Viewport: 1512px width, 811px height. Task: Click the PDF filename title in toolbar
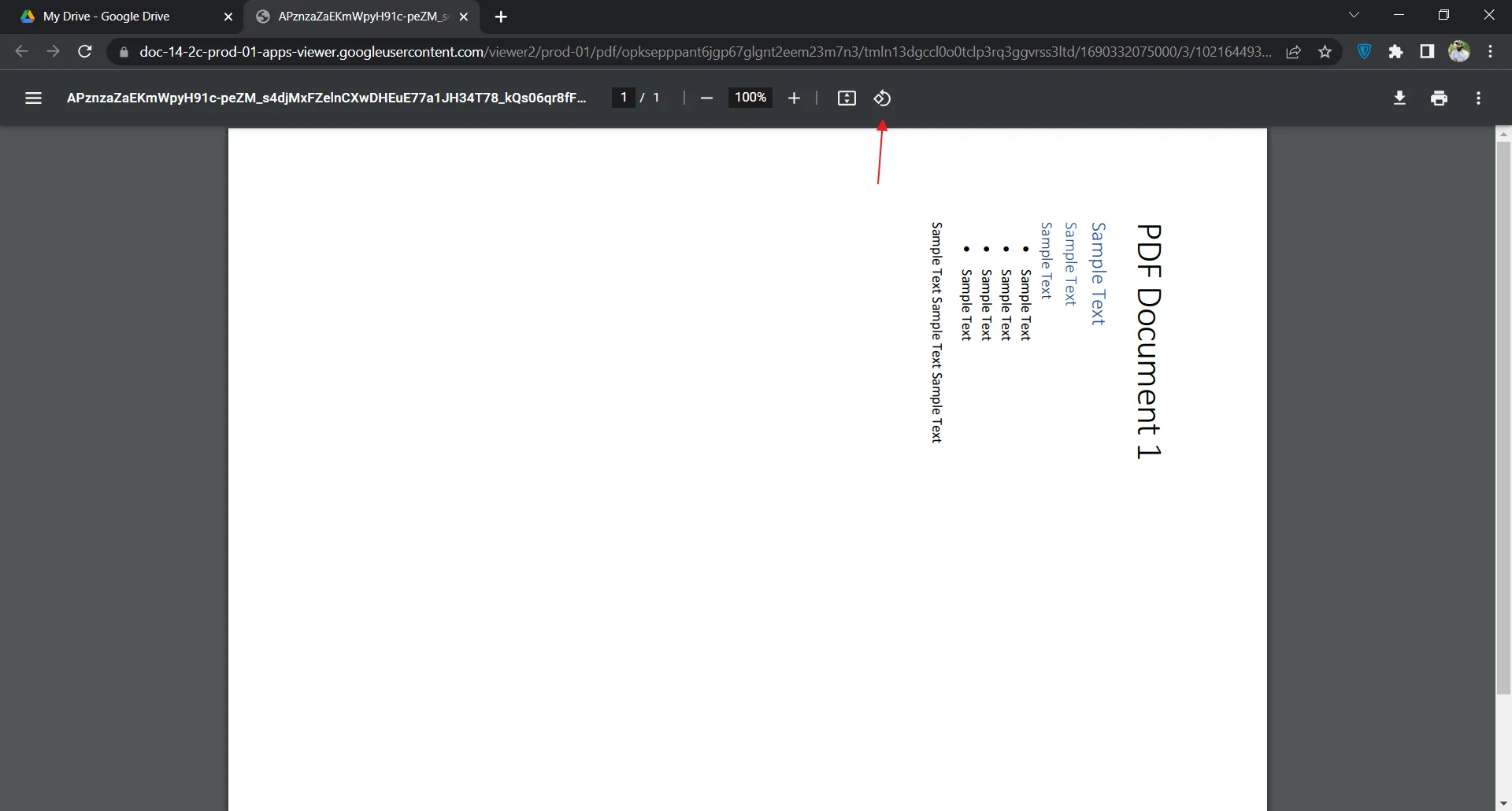point(327,98)
